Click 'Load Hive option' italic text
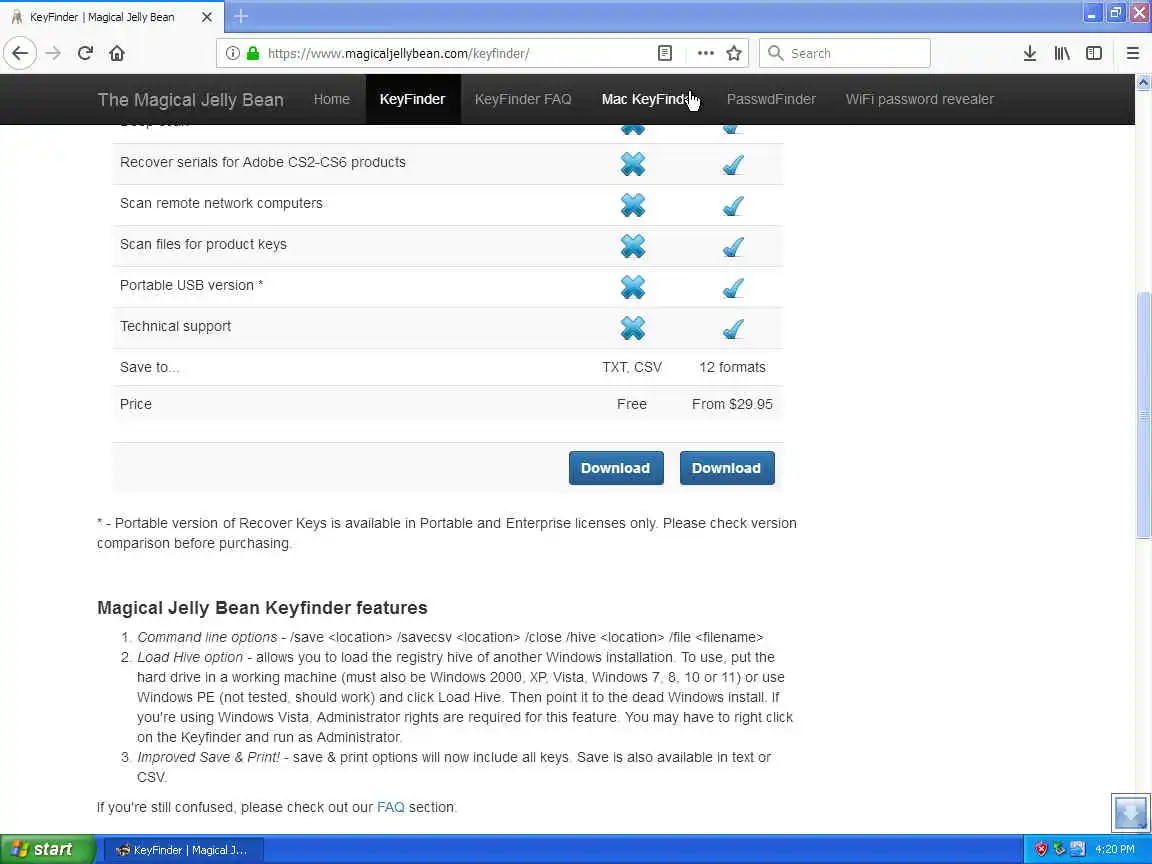Screen dimensions: 1152x864 (190, 657)
